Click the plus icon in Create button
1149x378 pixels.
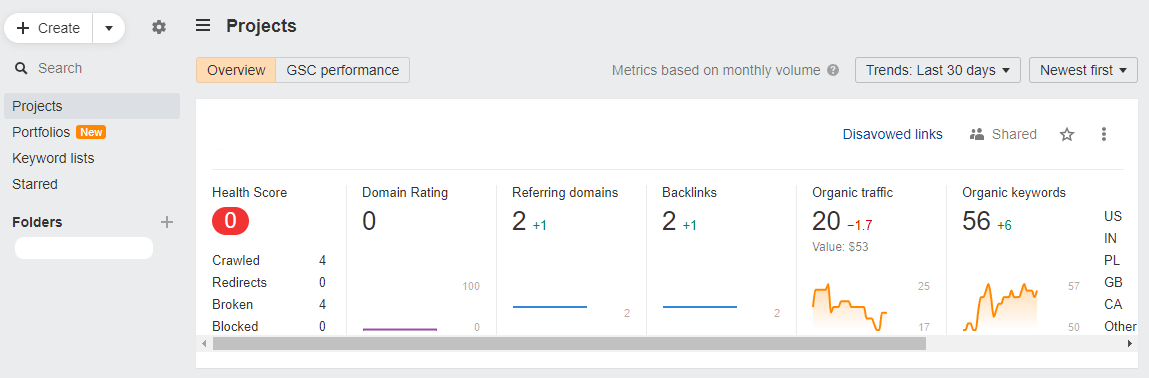(23, 28)
